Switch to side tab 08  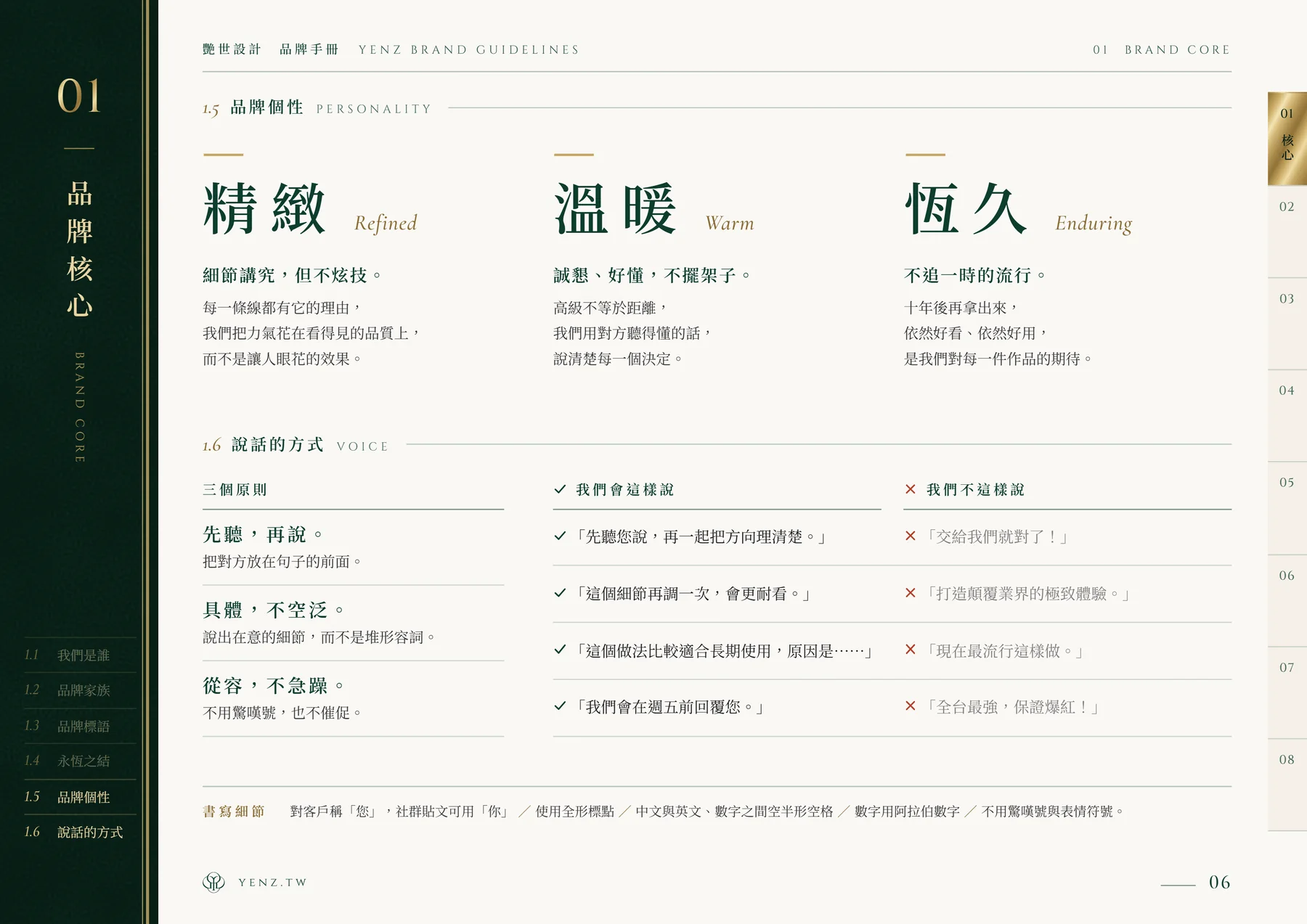pyautogui.click(x=1287, y=784)
